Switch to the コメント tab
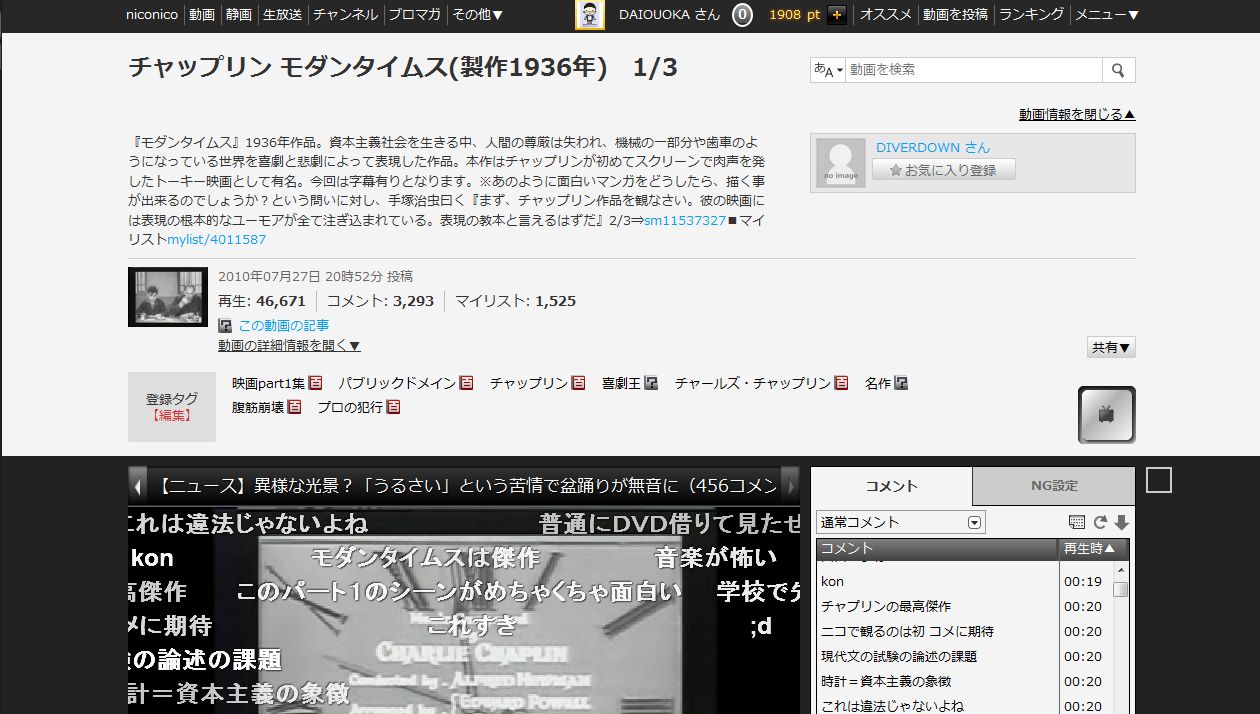This screenshot has height=714, width=1260. tap(891, 486)
